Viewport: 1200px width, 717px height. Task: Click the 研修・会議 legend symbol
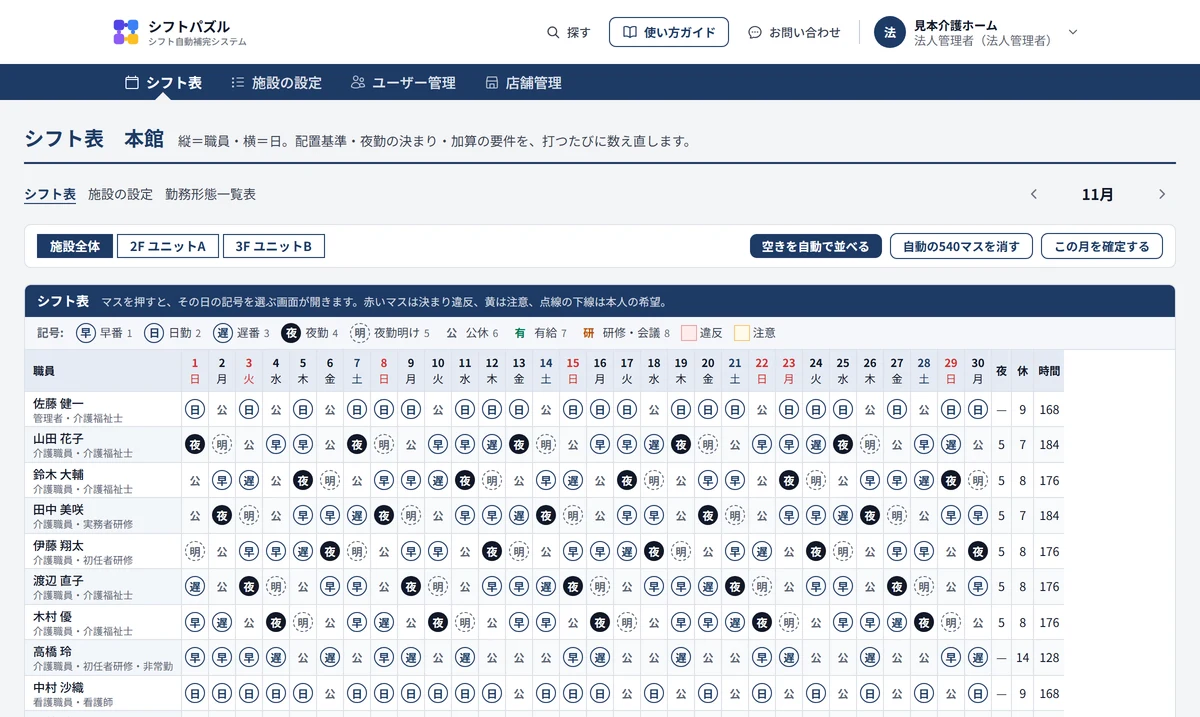589,333
